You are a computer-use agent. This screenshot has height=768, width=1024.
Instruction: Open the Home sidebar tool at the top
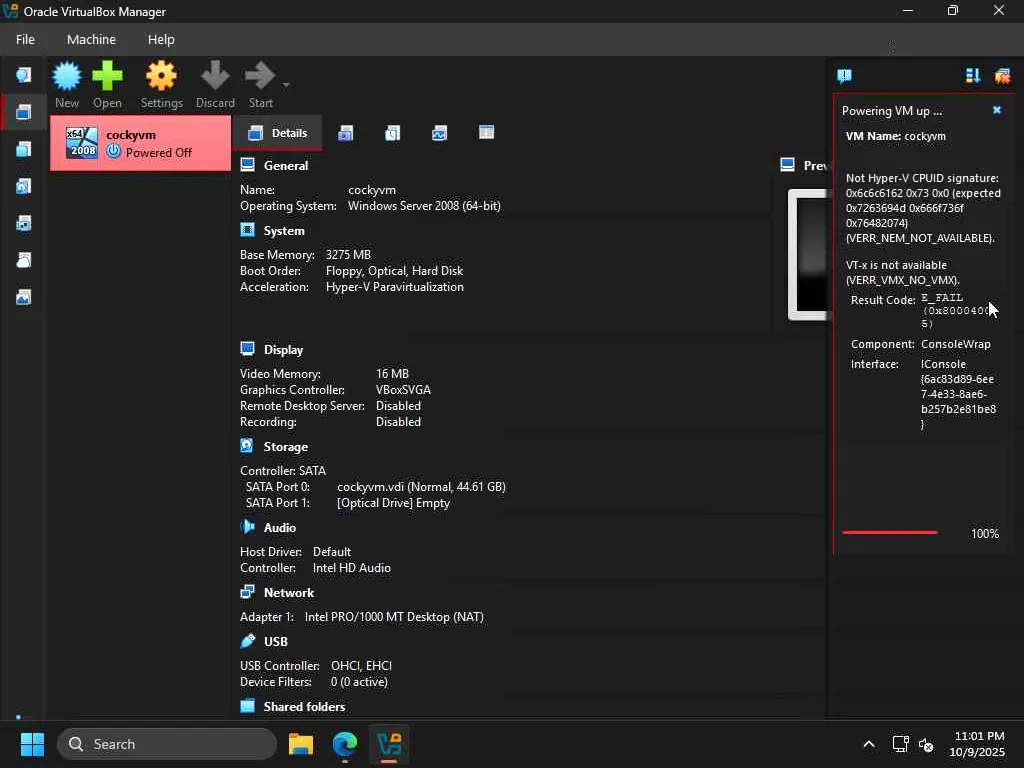tap(24, 75)
